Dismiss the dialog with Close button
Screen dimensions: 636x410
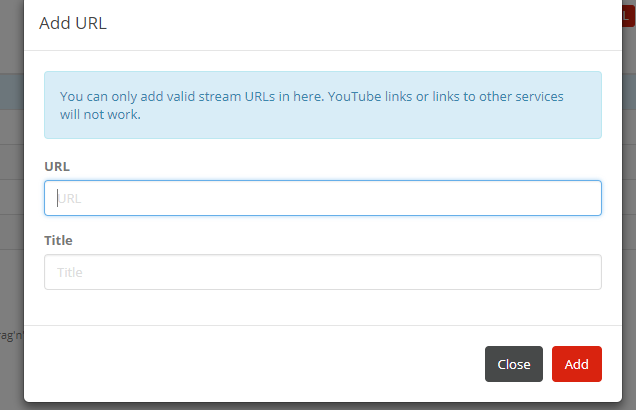[513, 364]
